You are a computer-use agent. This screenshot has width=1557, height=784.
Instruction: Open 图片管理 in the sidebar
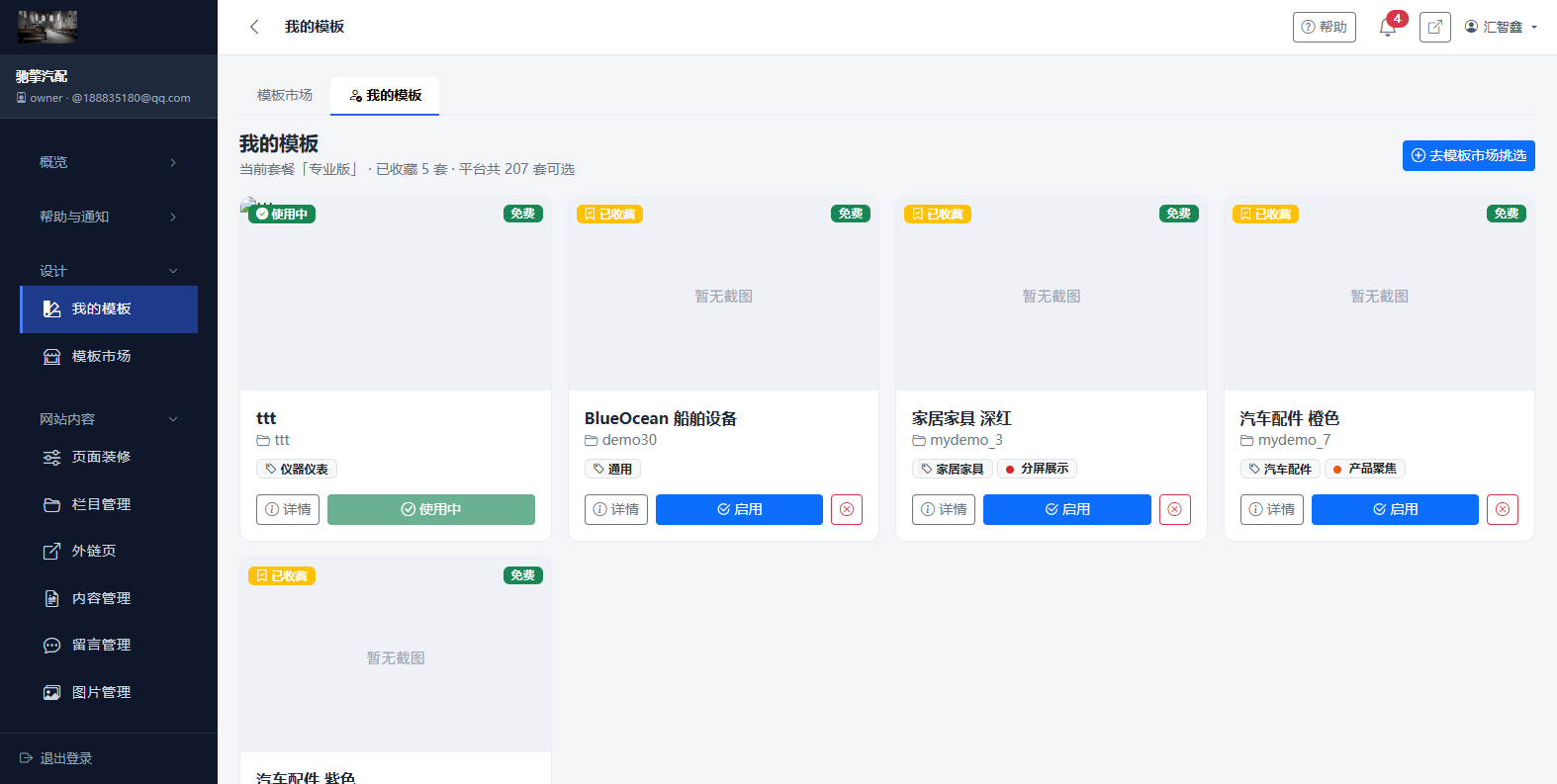109,692
